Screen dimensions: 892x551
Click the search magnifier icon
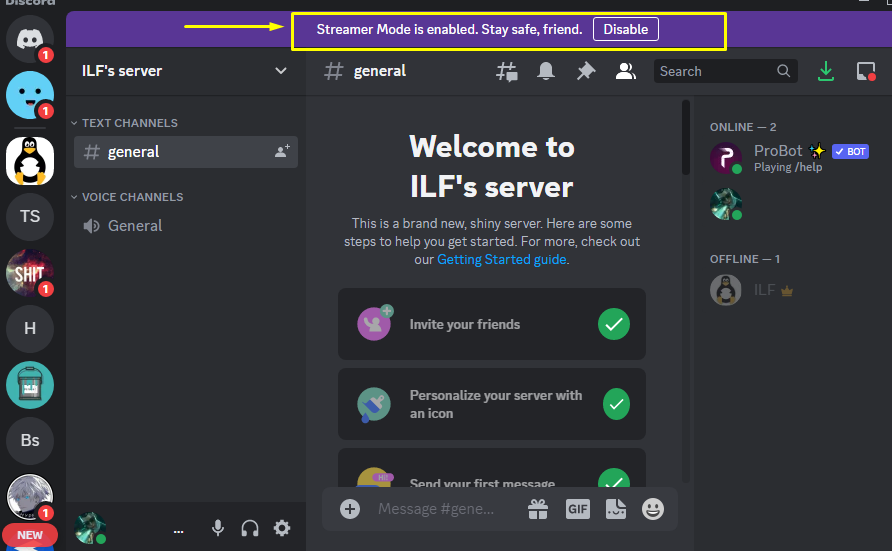point(783,71)
